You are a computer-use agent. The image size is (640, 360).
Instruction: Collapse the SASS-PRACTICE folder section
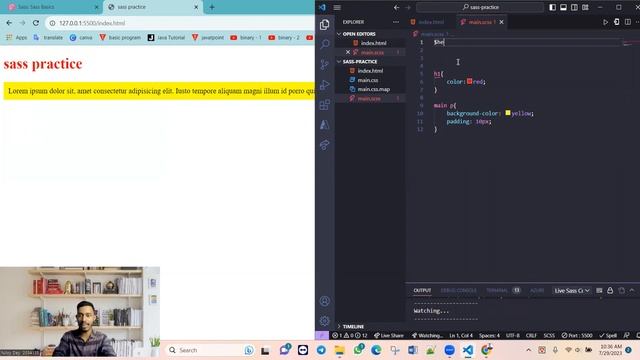click(x=357, y=62)
